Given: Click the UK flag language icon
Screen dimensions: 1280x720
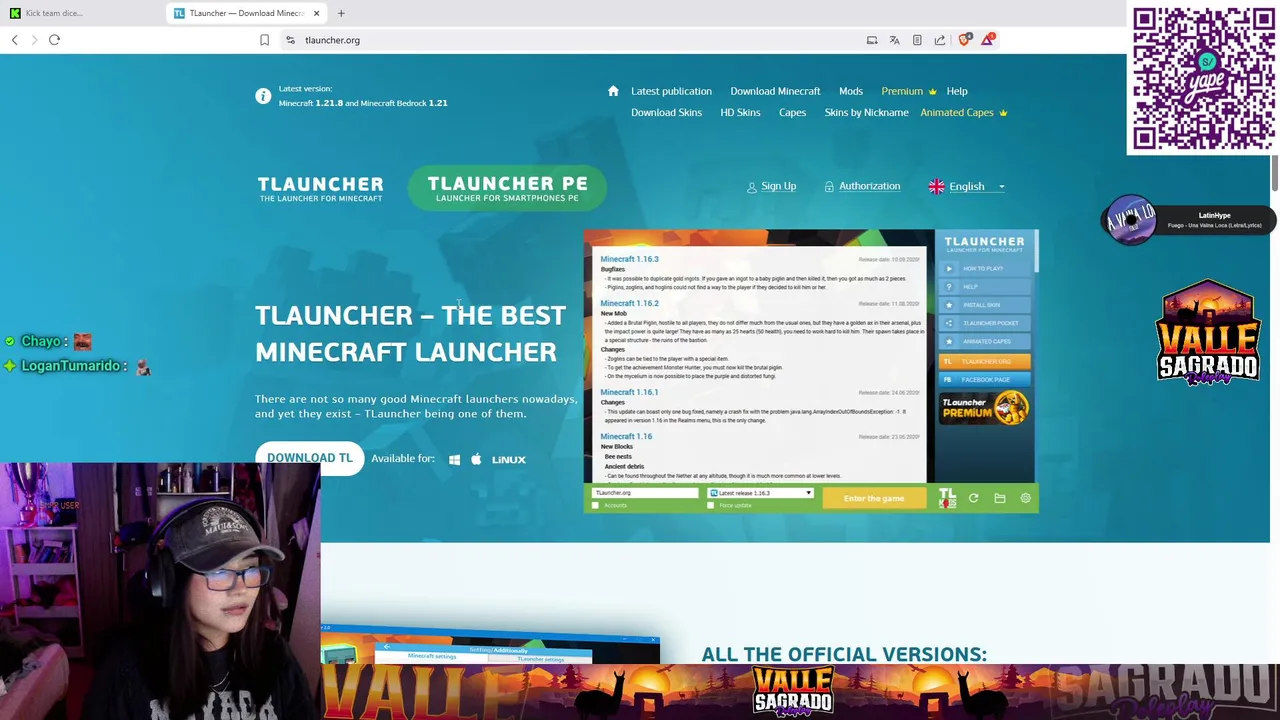Looking at the screenshot, I should tap(937, 186).
